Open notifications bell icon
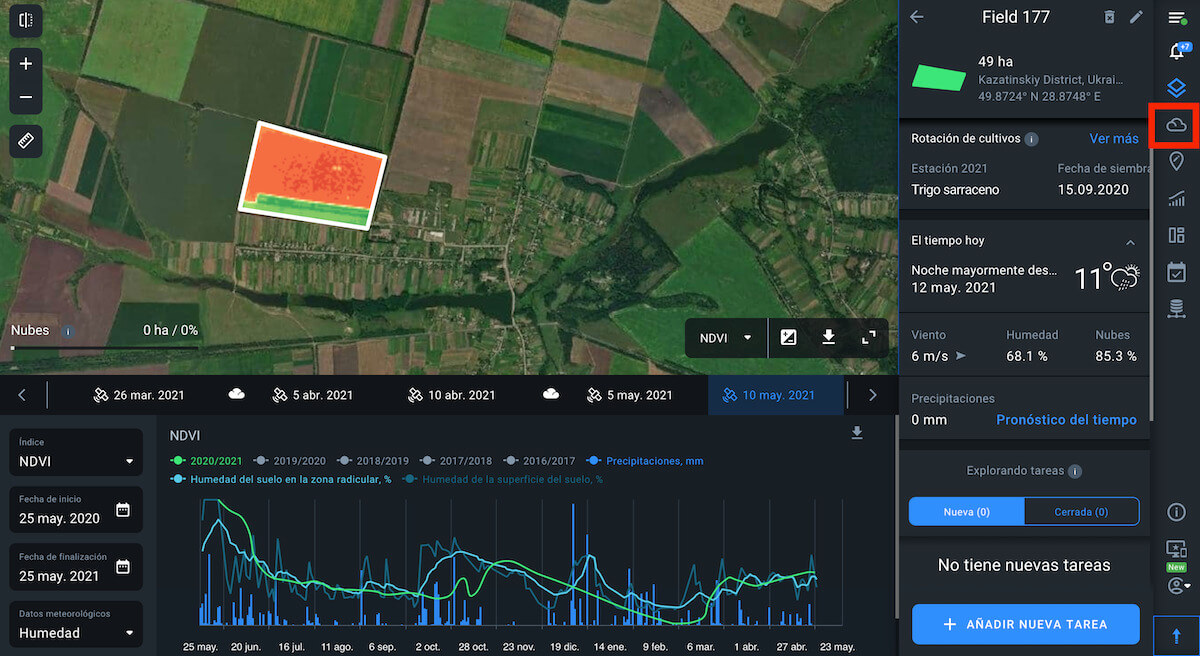The width and height of the screenshot is (1200, 656). pos(1176,53)
